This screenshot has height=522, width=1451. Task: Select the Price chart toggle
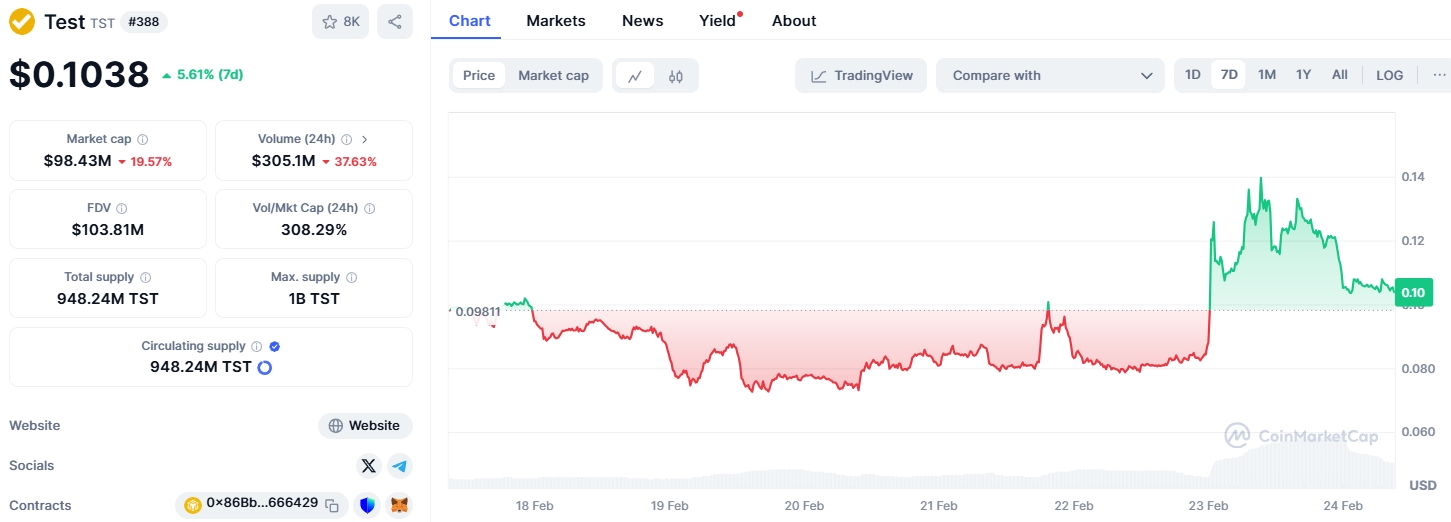click(x=479, y=76)
